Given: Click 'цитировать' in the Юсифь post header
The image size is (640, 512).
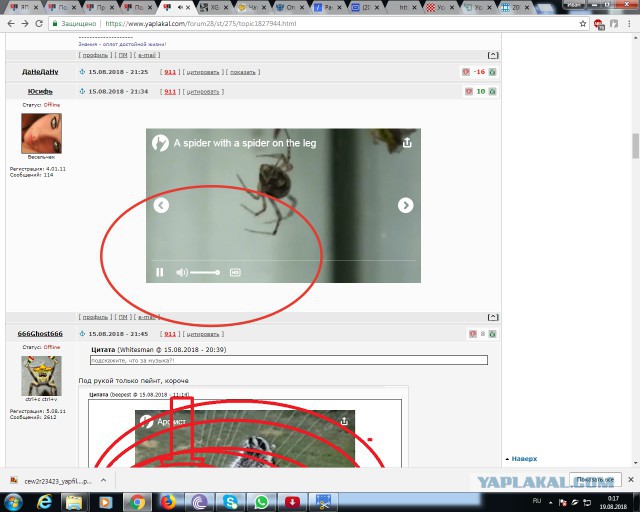Looking at the screenshot, I should [x=203, y=91].
